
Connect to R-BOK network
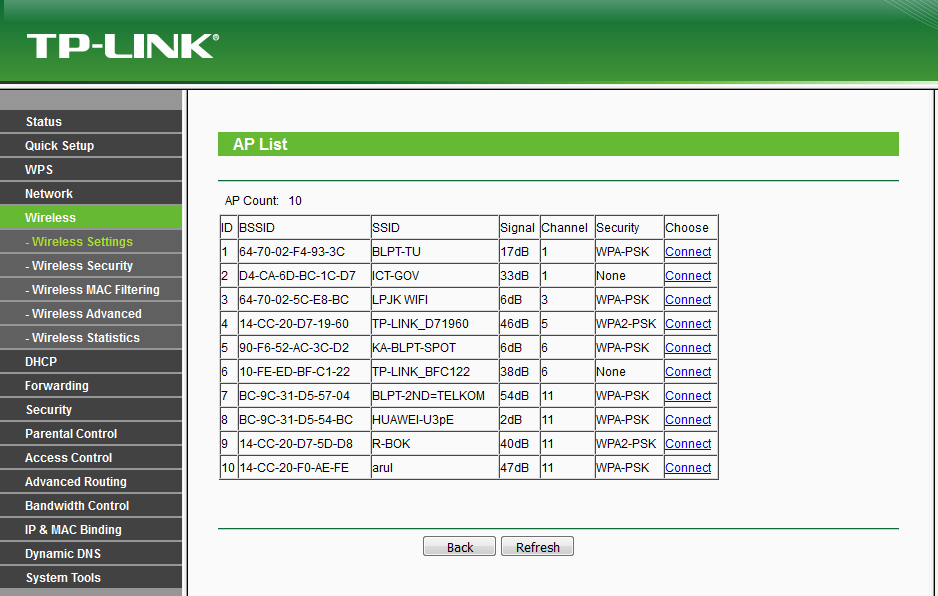pos(688,443)
